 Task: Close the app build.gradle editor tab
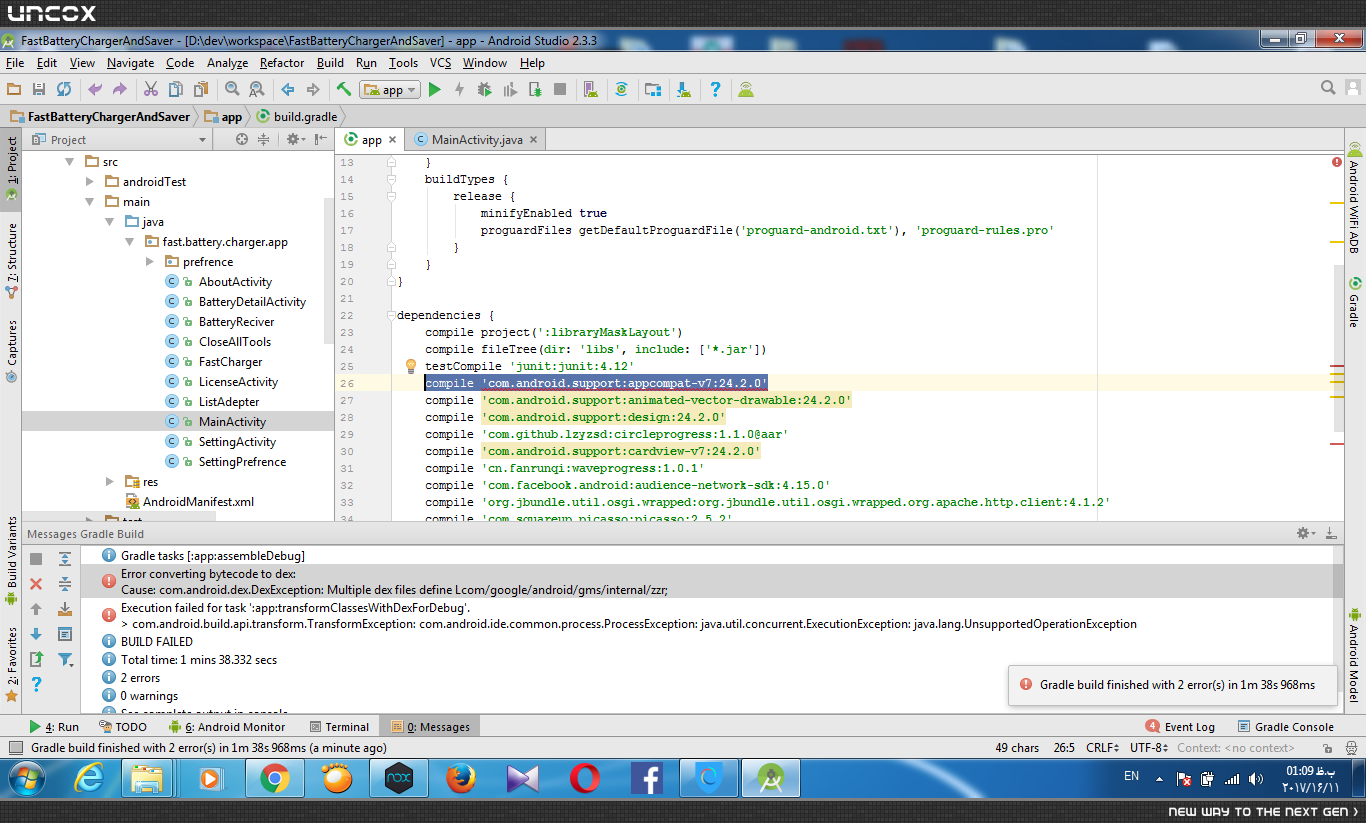pos(393,141)
